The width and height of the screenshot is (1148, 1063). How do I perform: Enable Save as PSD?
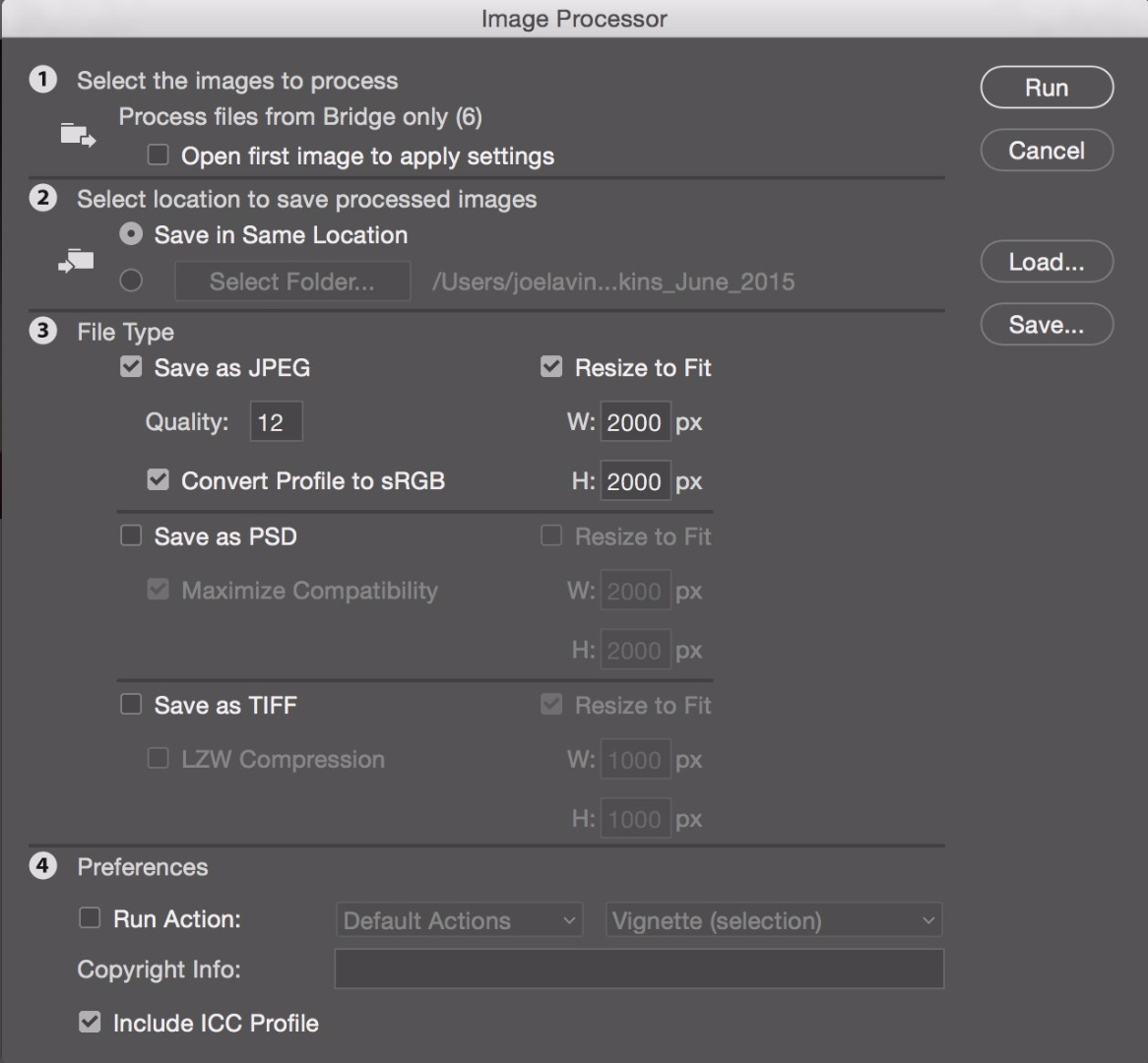click(x=131, y=535)
